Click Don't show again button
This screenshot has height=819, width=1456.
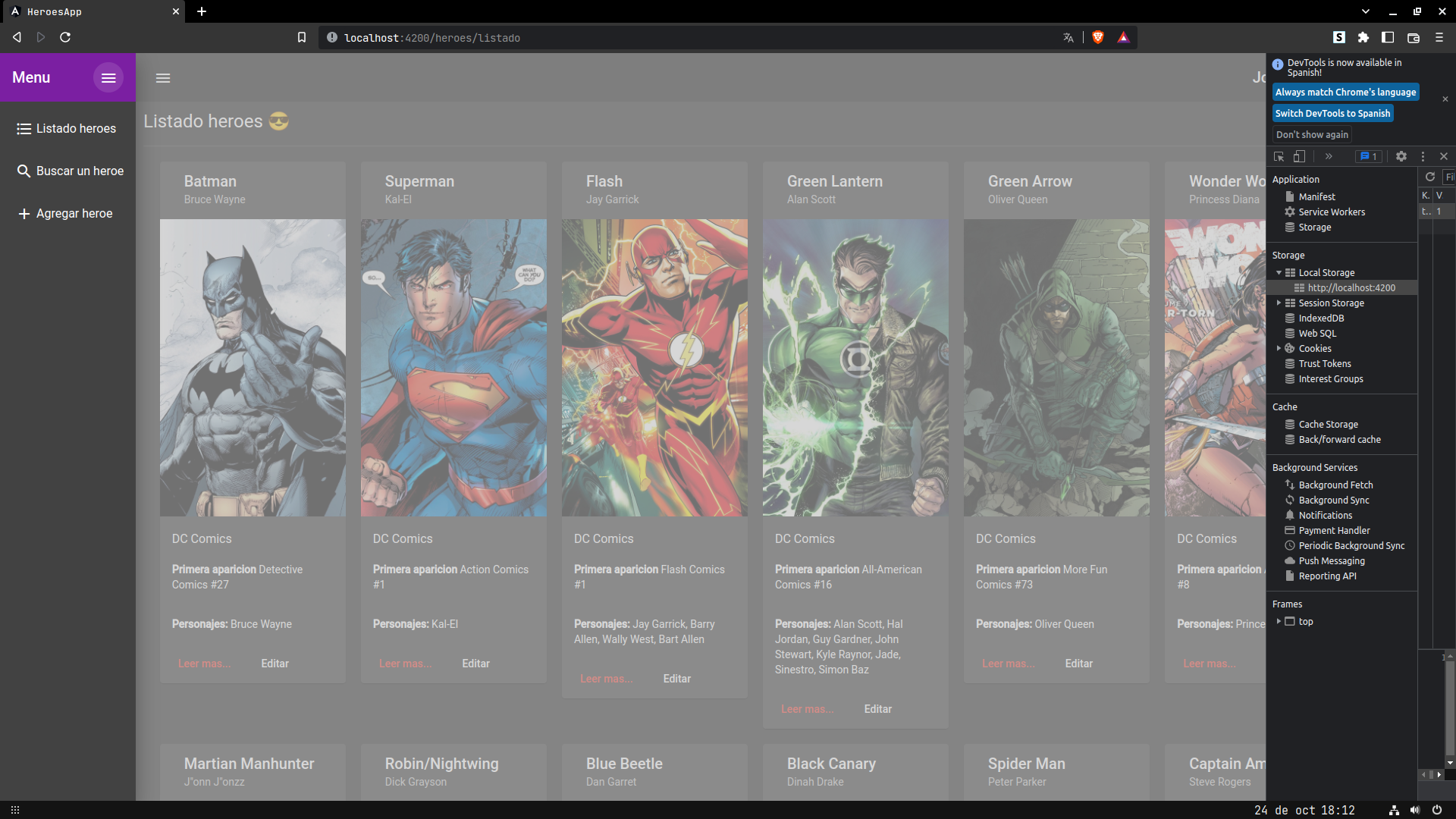(x=1312, y=134)
